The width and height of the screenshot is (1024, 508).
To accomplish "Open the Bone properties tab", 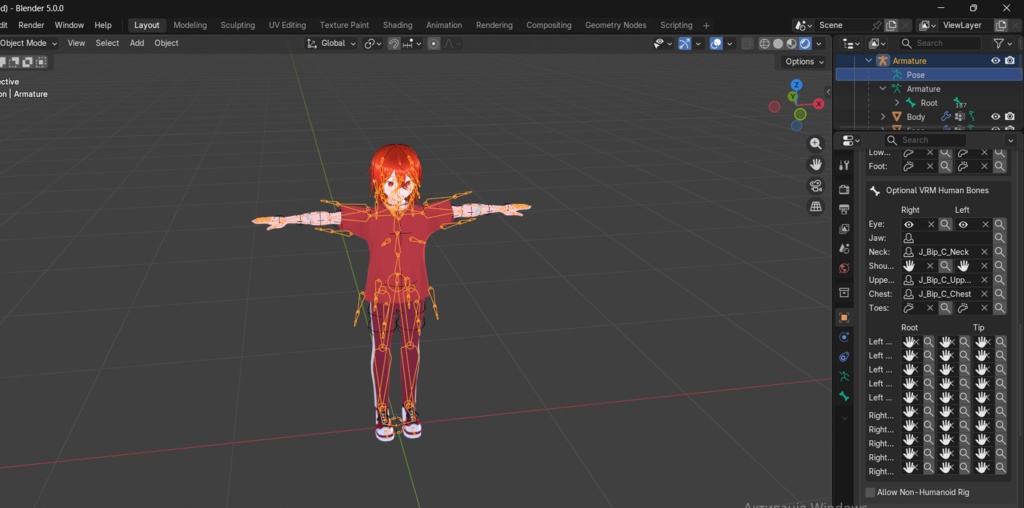I will (x=844, y=396).
